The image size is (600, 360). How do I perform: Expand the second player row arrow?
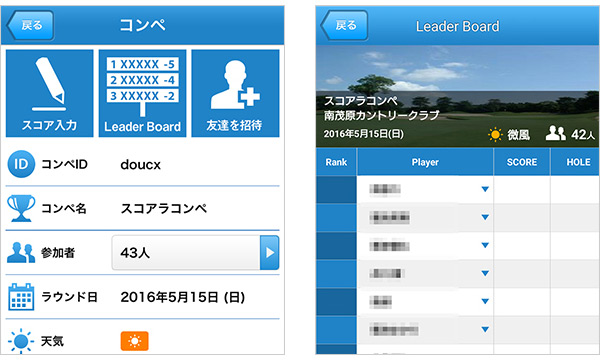coord(485,217)
